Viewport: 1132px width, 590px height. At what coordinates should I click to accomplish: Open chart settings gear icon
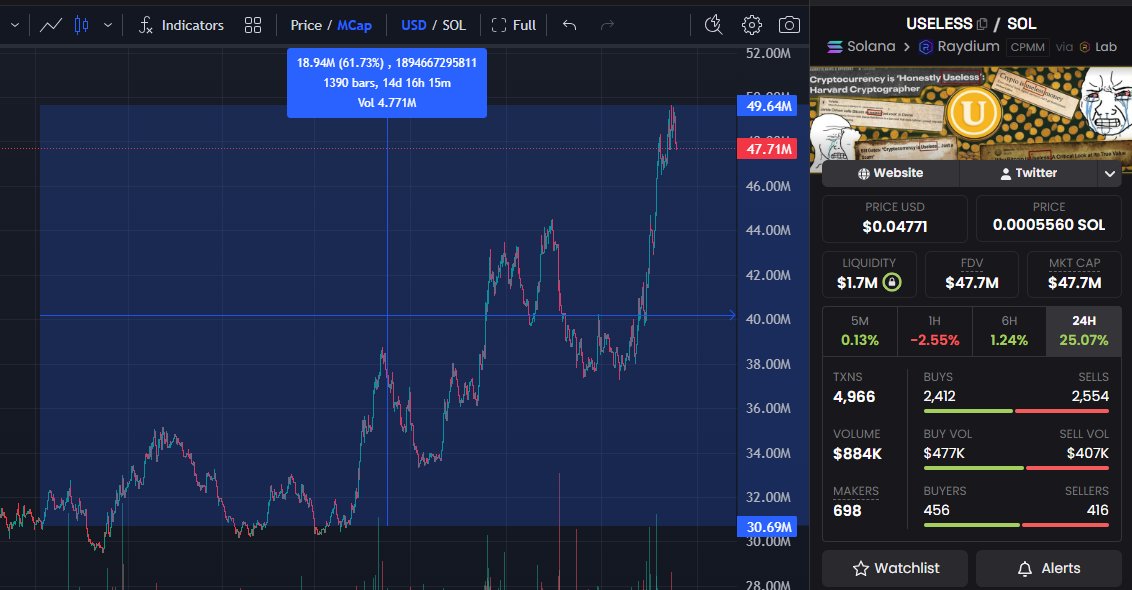[x=752, y=25]
